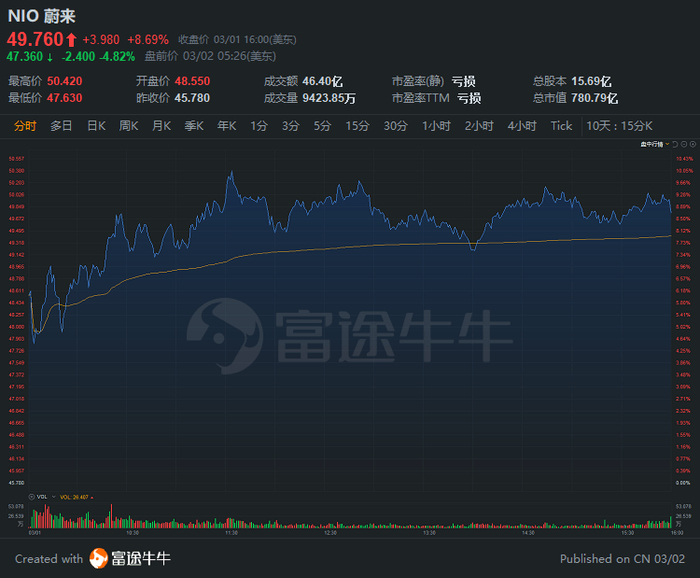Viewport: 700px width, 578px height.
Task: Click the 14:30 time axis label
Action: pyautogui.click(x=528, y=532)
